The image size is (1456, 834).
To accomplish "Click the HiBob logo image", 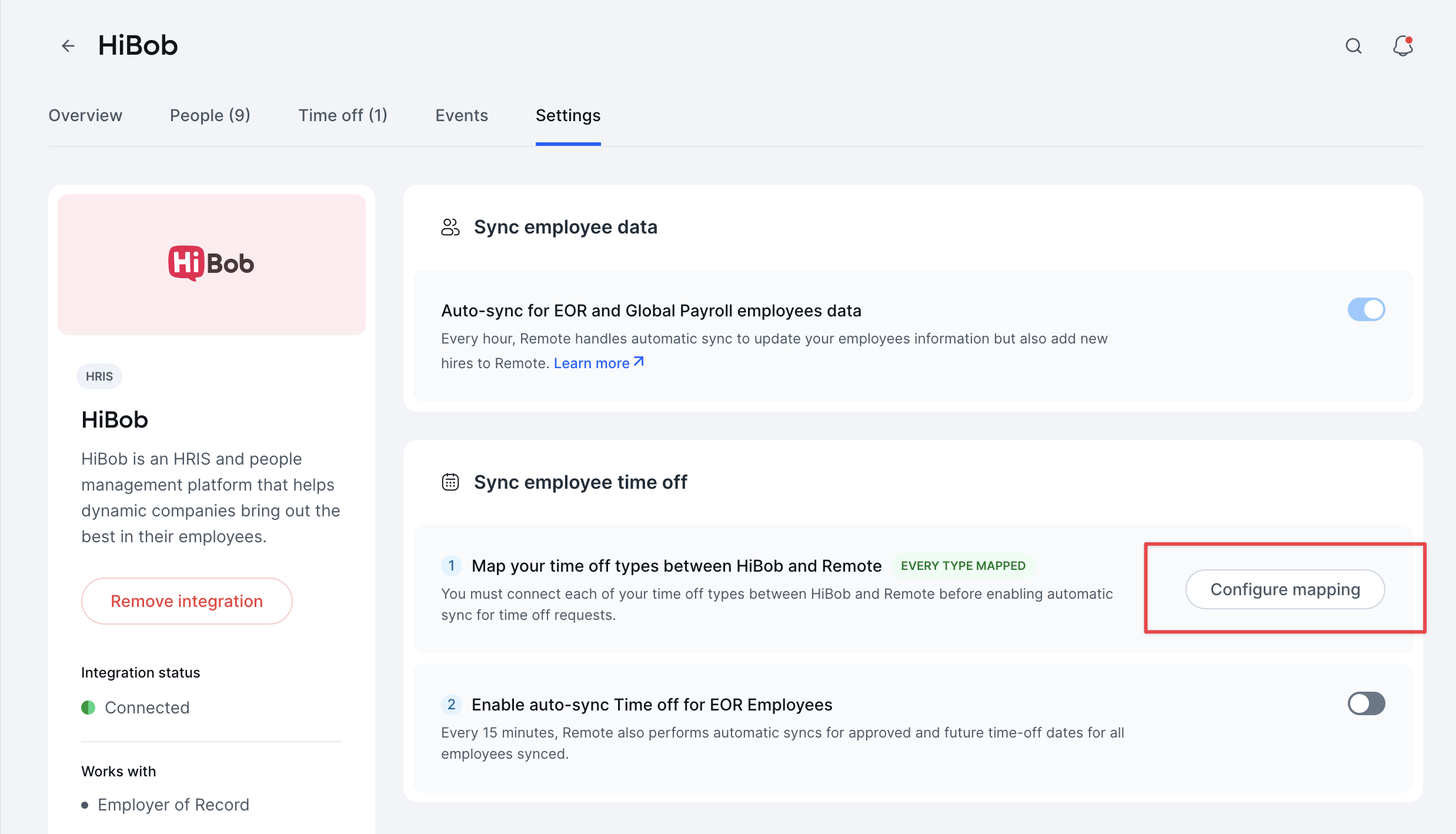I will (212, 263).
